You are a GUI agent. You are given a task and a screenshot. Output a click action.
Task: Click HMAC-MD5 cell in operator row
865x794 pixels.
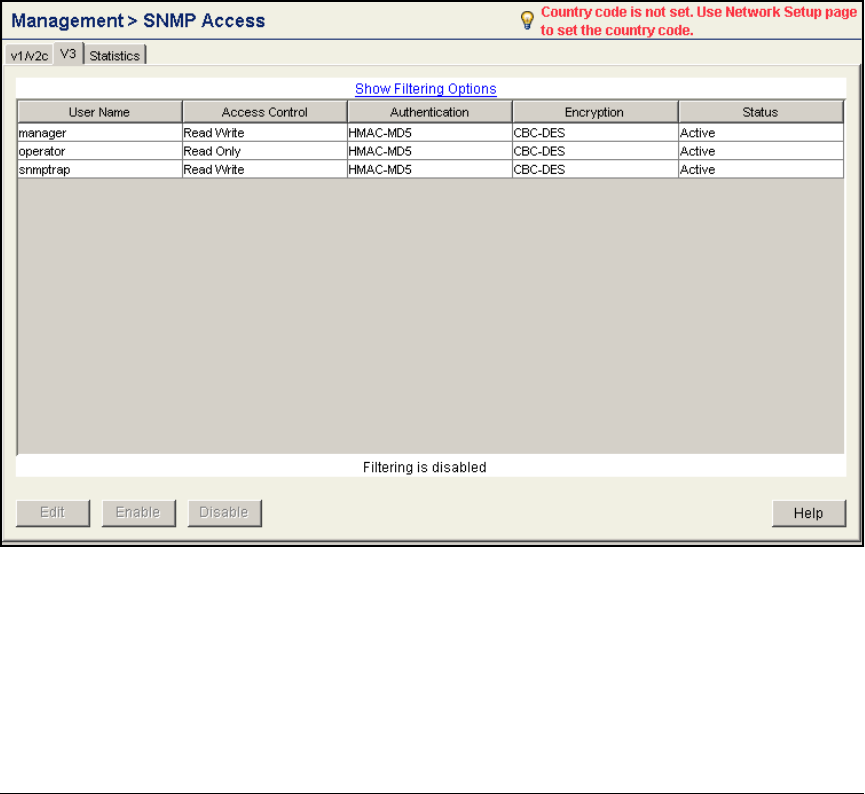[430, 151]
